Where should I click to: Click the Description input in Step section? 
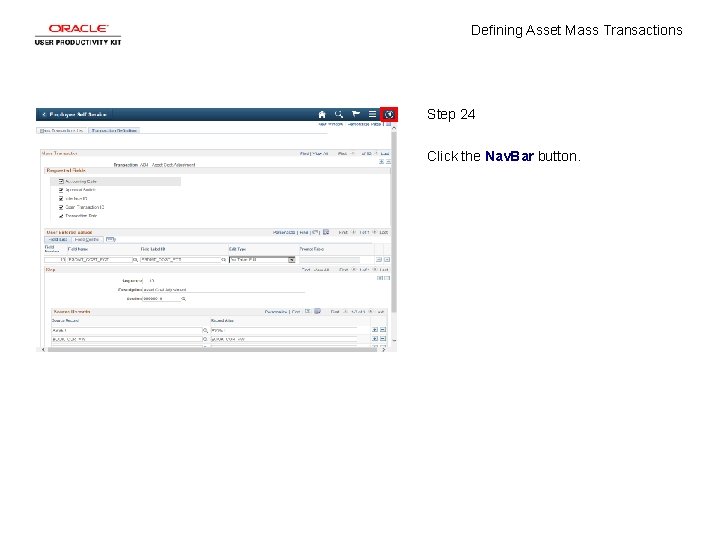coord(224,290)
